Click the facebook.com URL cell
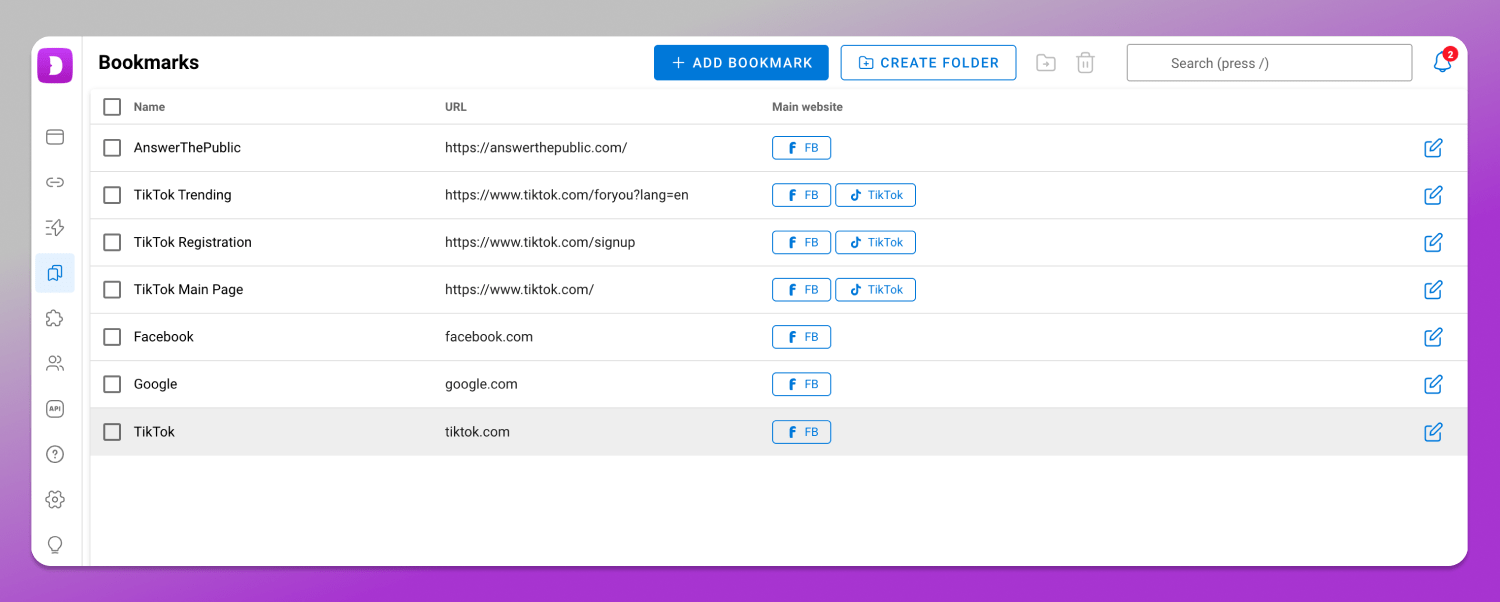1500x602 pixels. click(489, 337)
